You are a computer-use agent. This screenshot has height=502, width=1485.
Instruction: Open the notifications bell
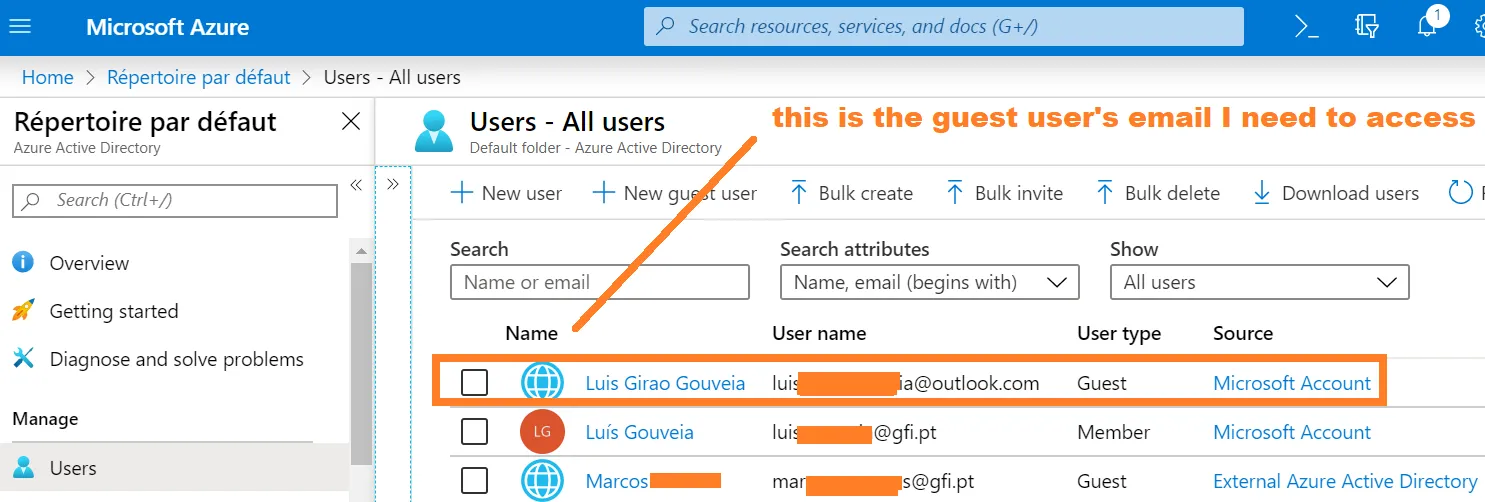coord(1427,27)
